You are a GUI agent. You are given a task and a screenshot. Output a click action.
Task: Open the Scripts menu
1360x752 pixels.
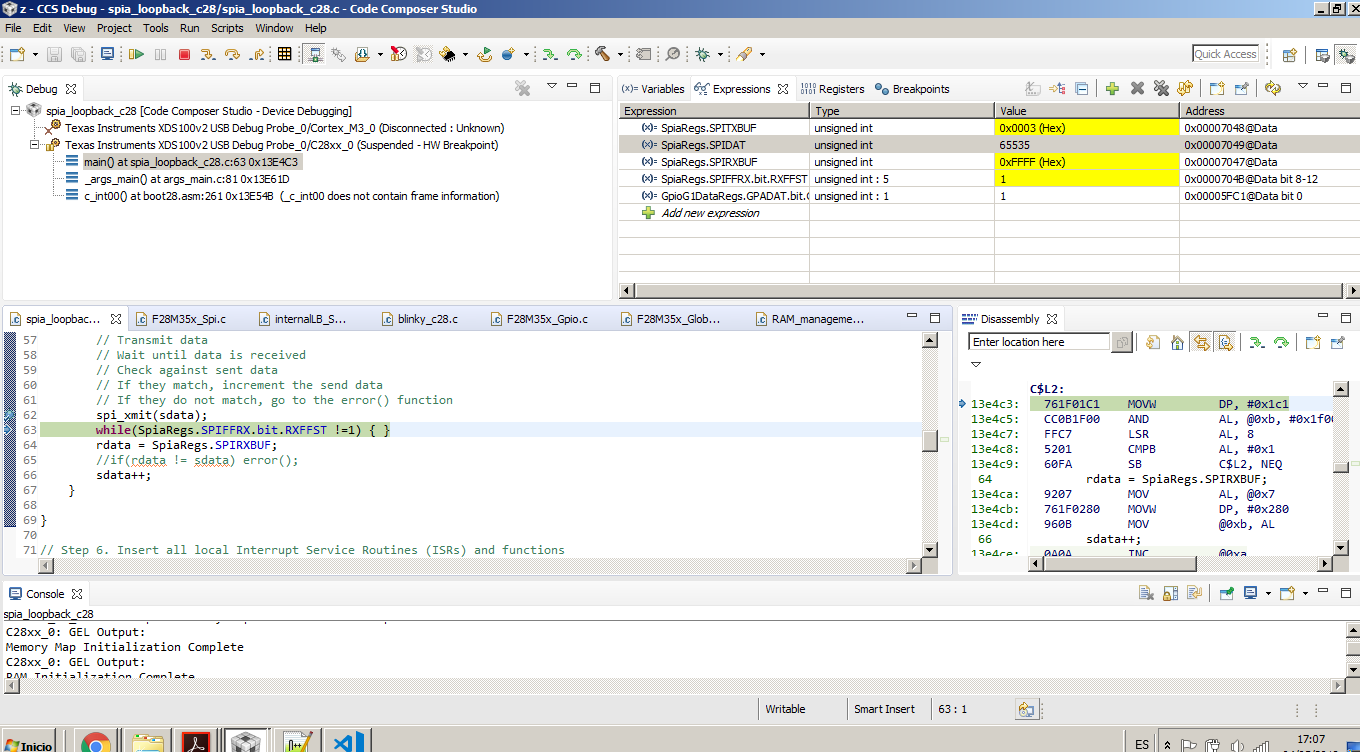pos(227,28)
